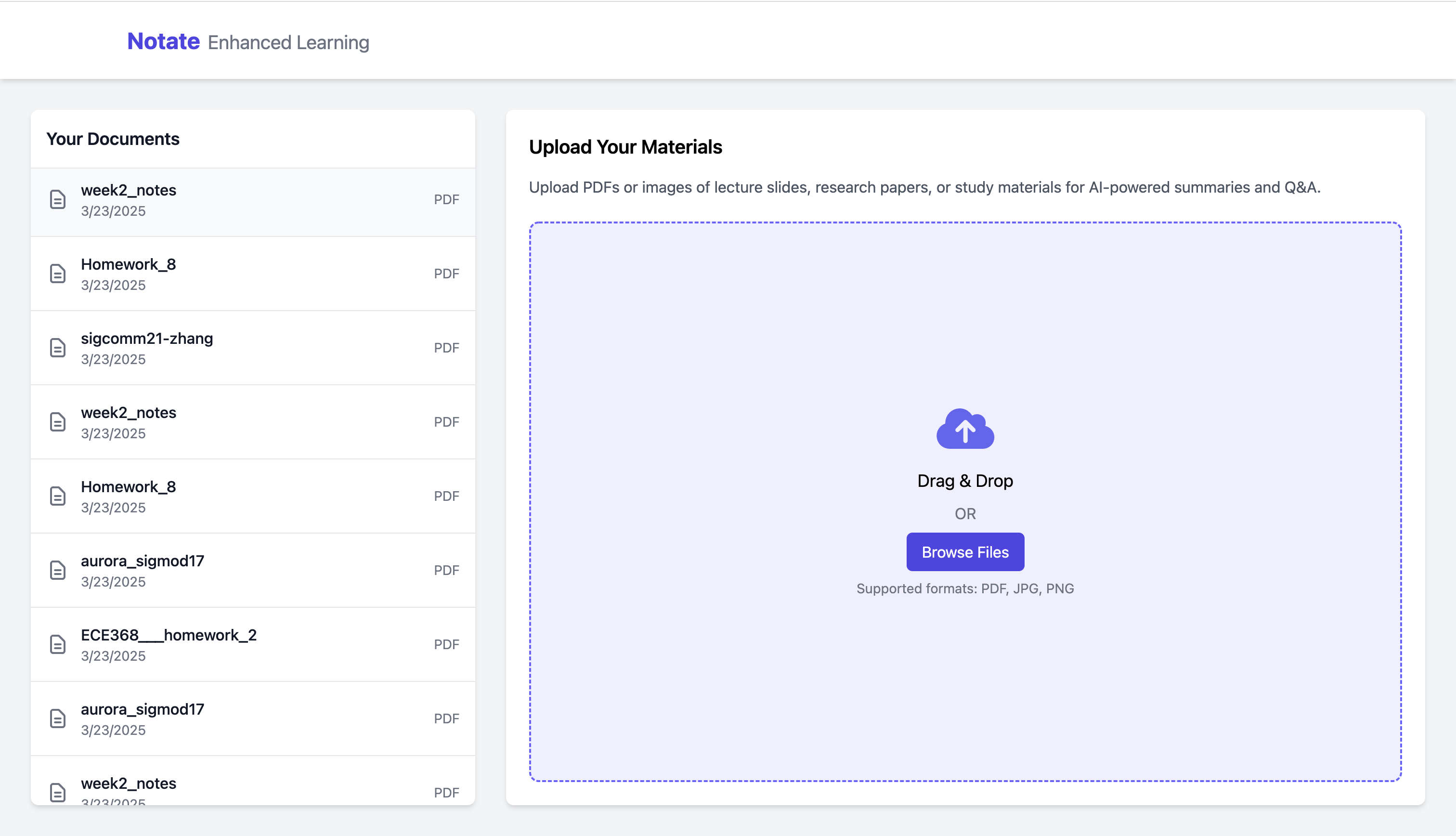Click document icon of first week2_notes entry
The image size is (1456, 836).
click(57, 200)
